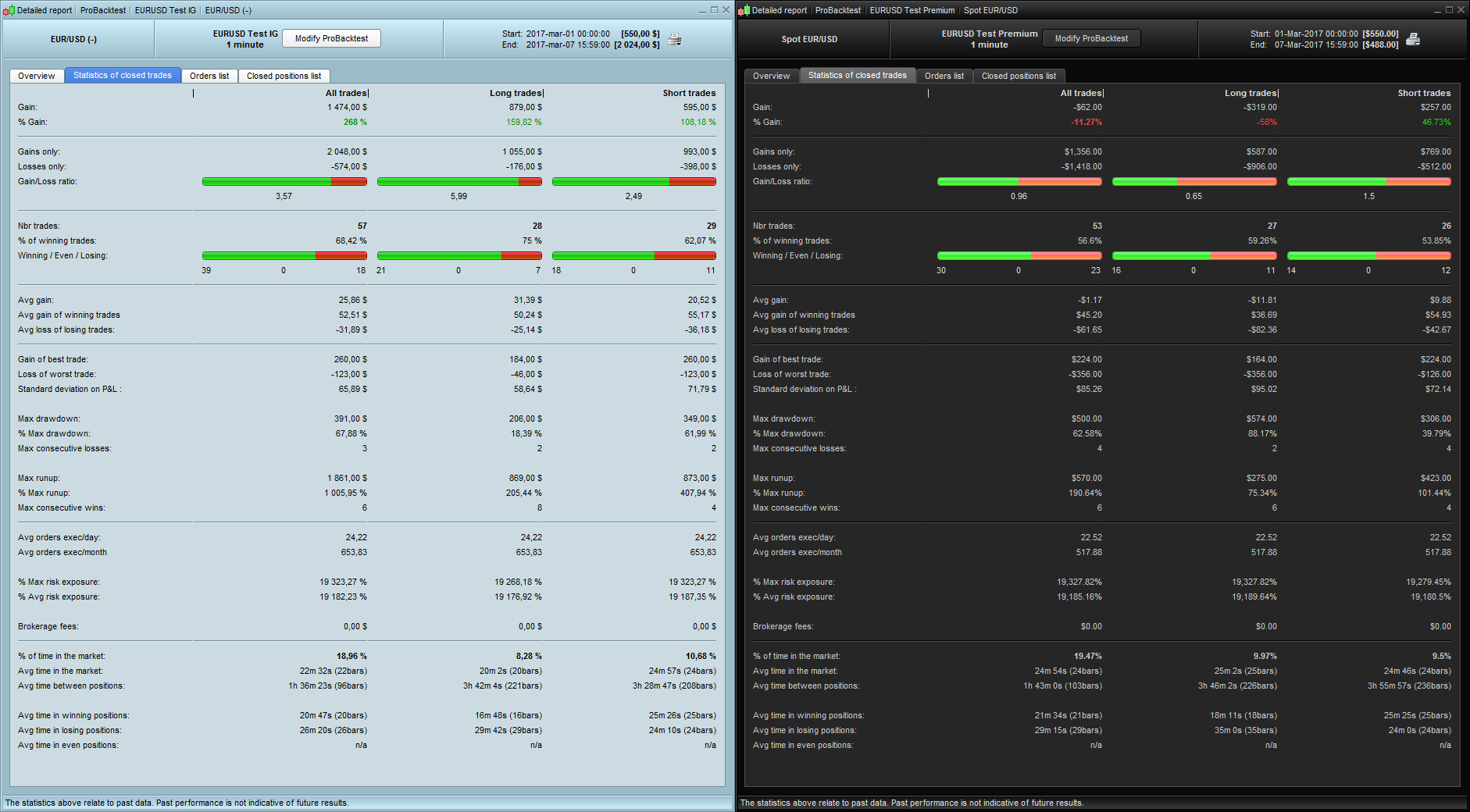Click Modify ProBacktest in the EURUSD Test IG report
Screen dimensions: 1470x812
coord(331,37)
